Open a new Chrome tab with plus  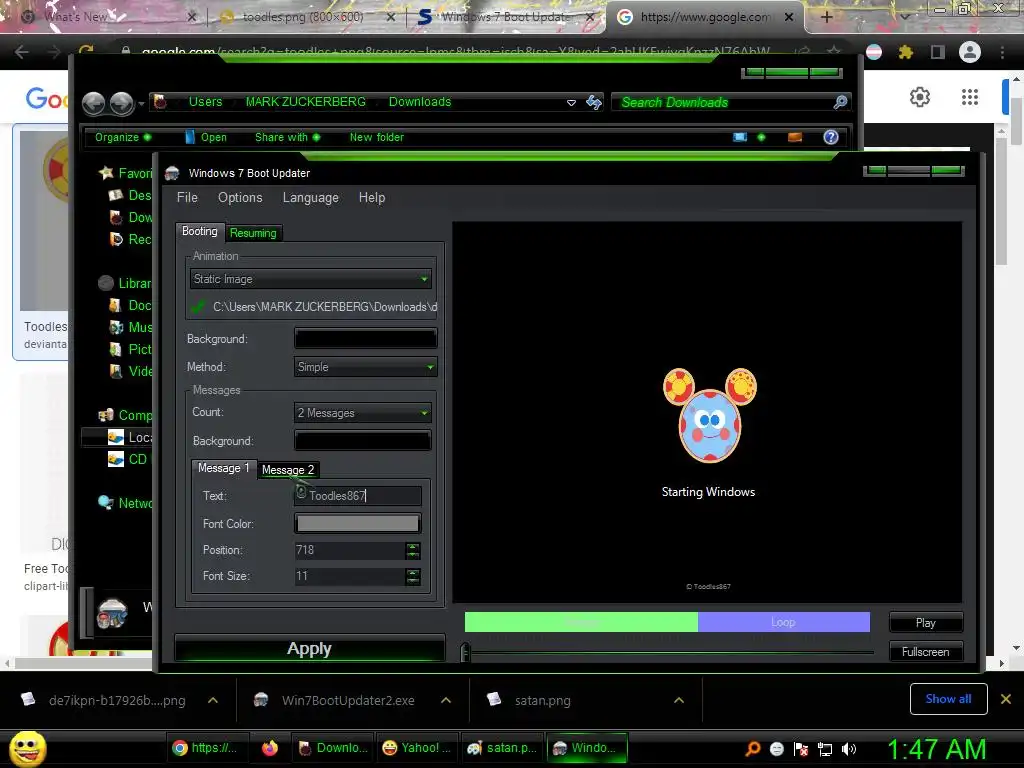click(x=826, y=17)
